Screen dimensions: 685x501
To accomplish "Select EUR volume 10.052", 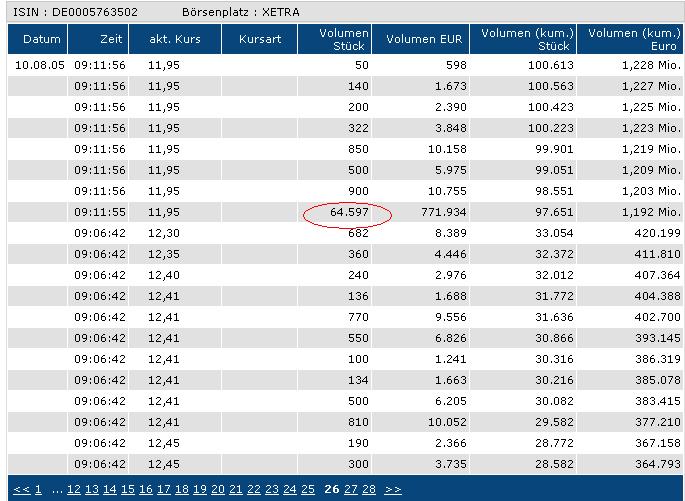I will coord(447,422).
